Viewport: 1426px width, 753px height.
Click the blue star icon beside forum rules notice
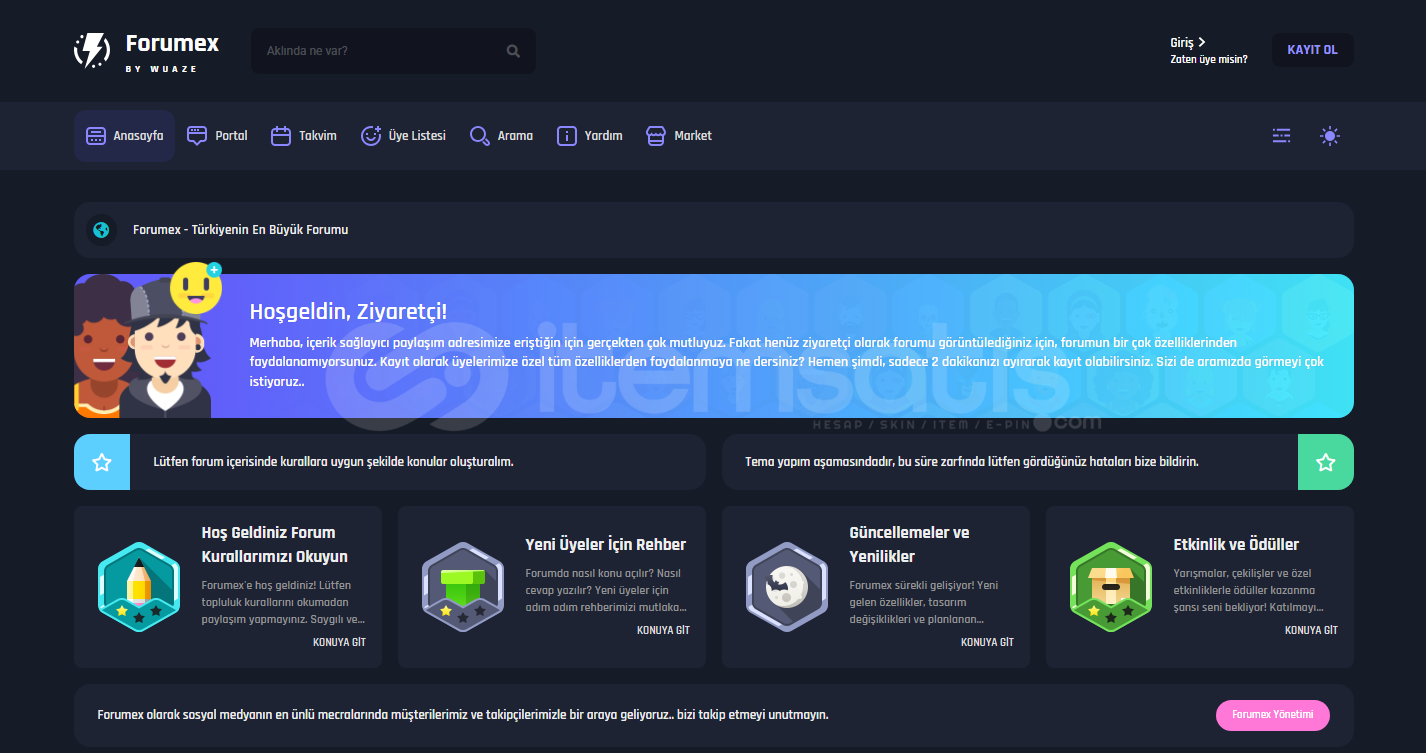pyautogui.click(x=102, y=462)
